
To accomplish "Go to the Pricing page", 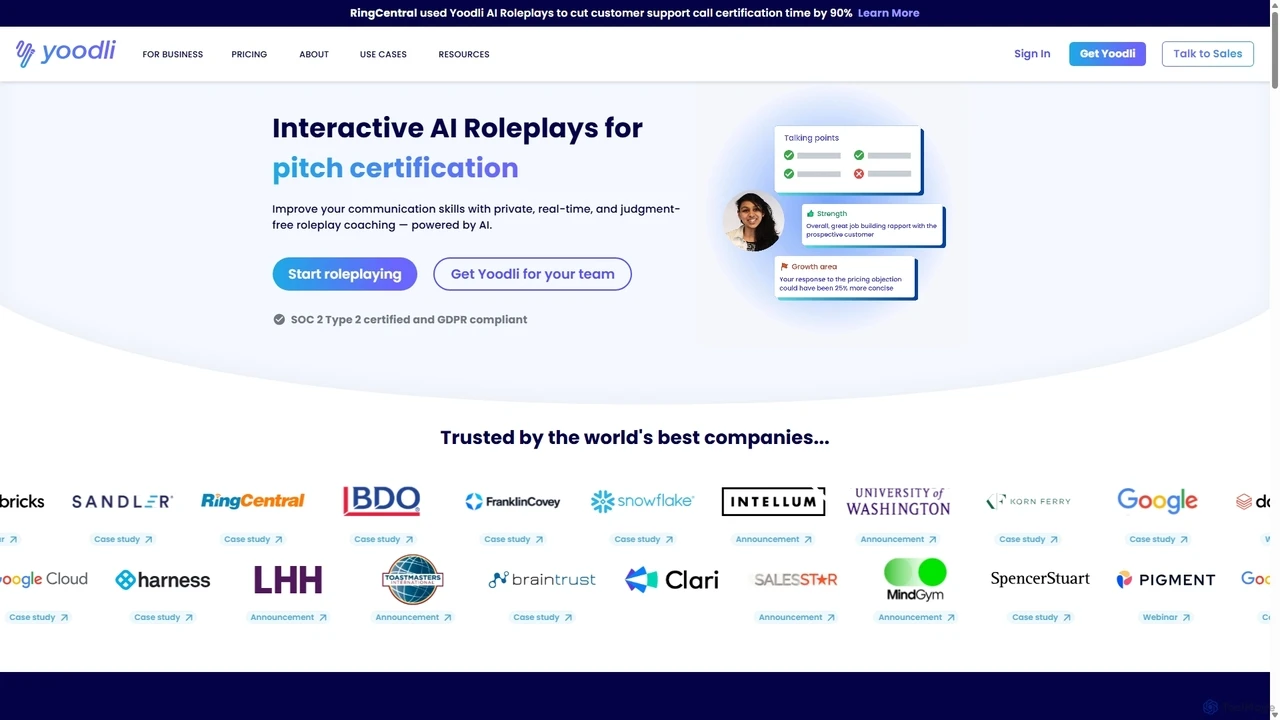I will pos(249,54).
